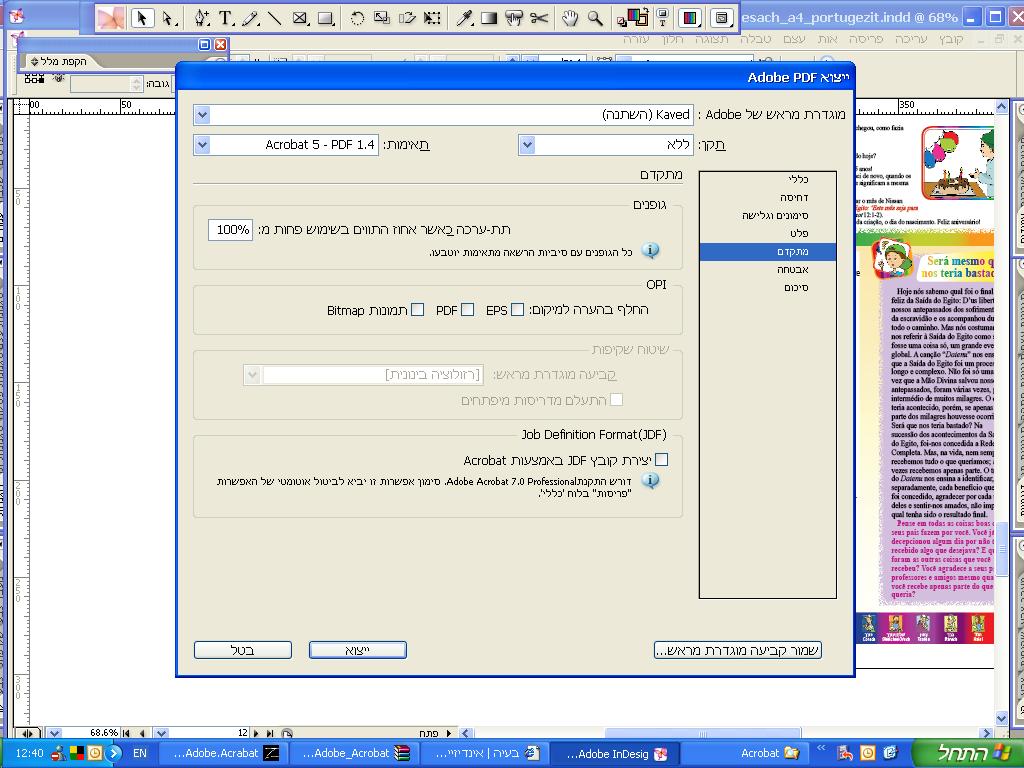Image resolution: width=1024 pixels, height=768 pixels.
Task: Select דחיסה (Compression) in the category list
Action: pyautogui.click(x=767, y=197)
